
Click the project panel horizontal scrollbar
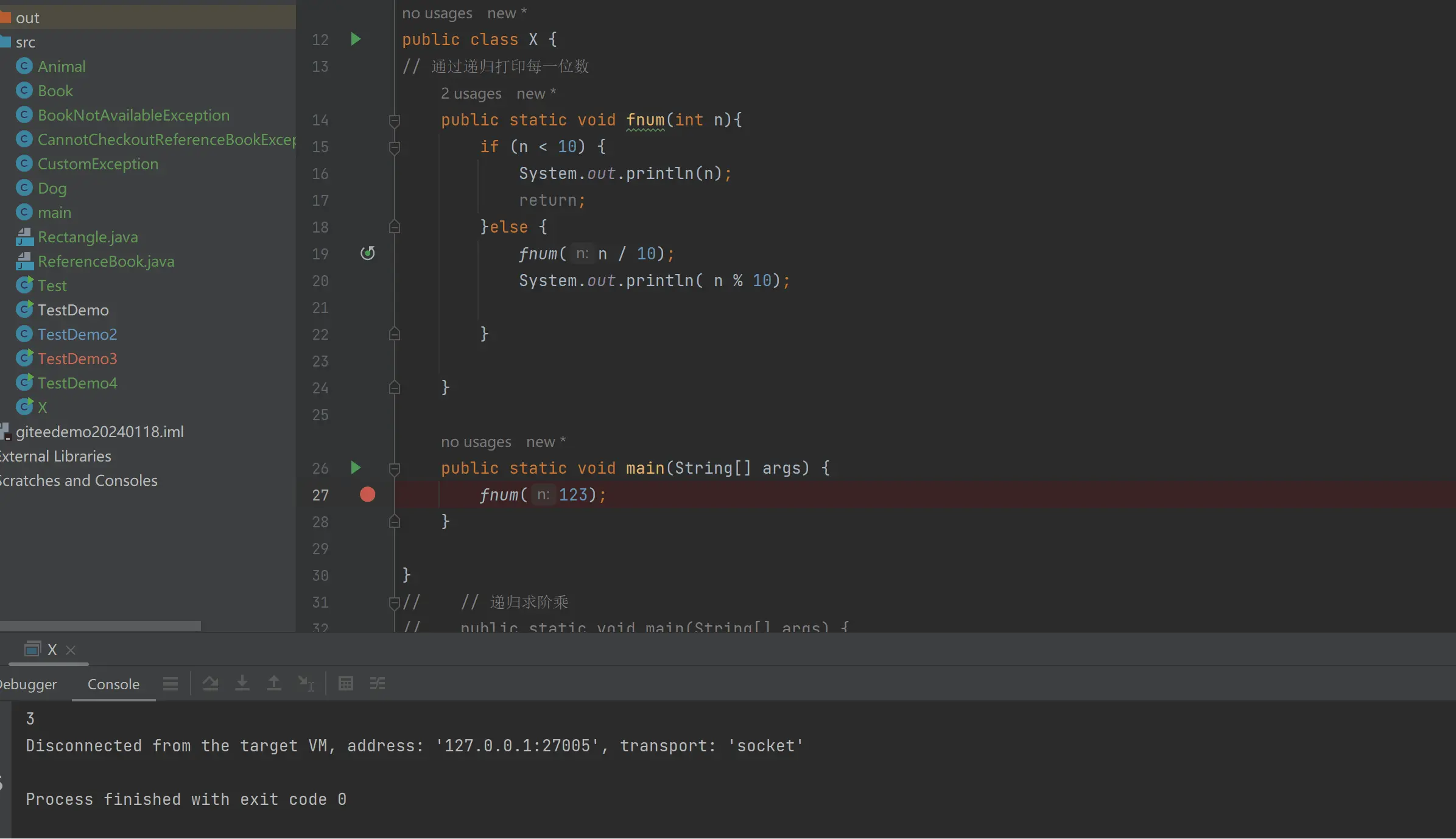(x=100, y=626)
